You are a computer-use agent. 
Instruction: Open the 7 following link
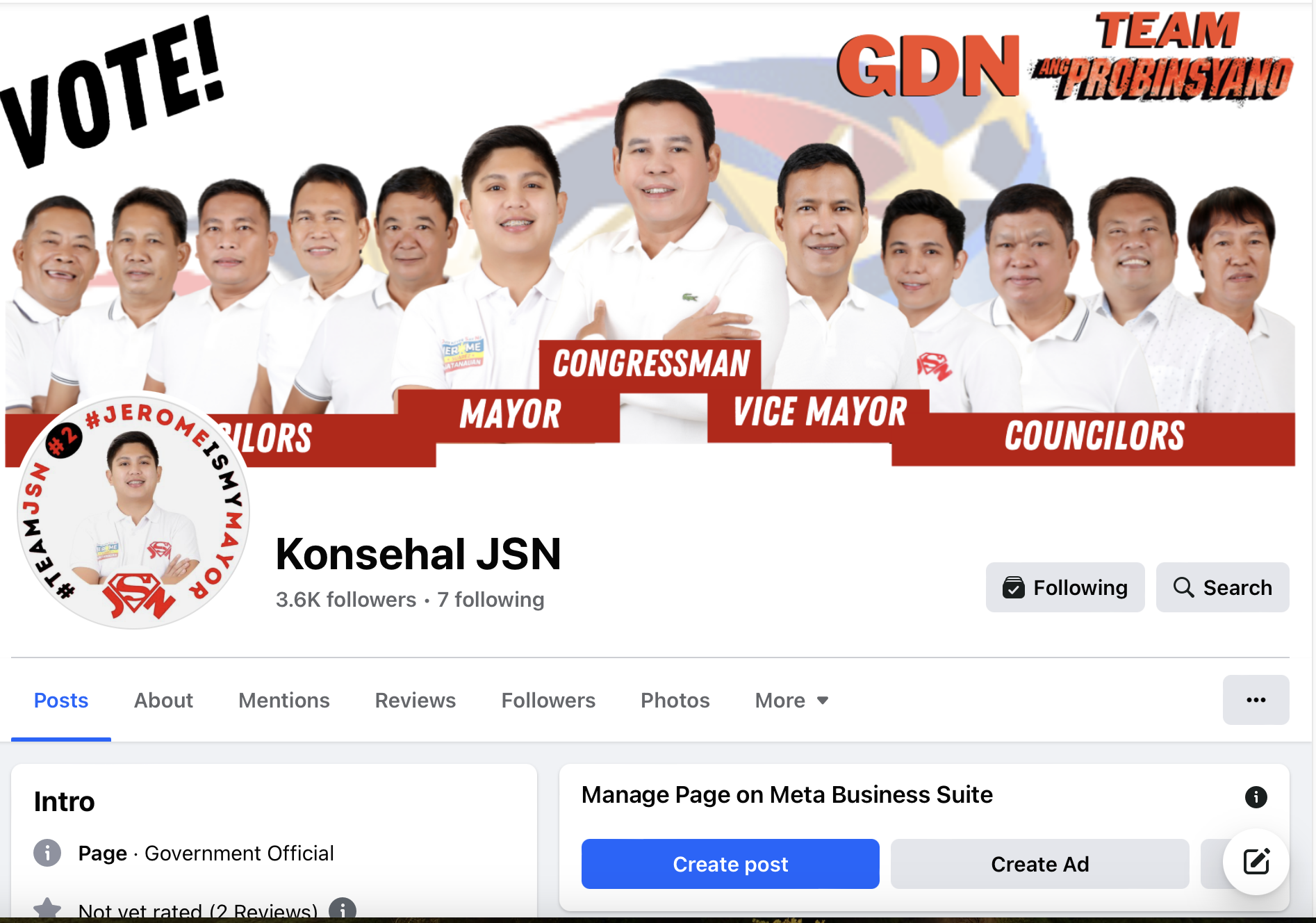tap(491, 599)
